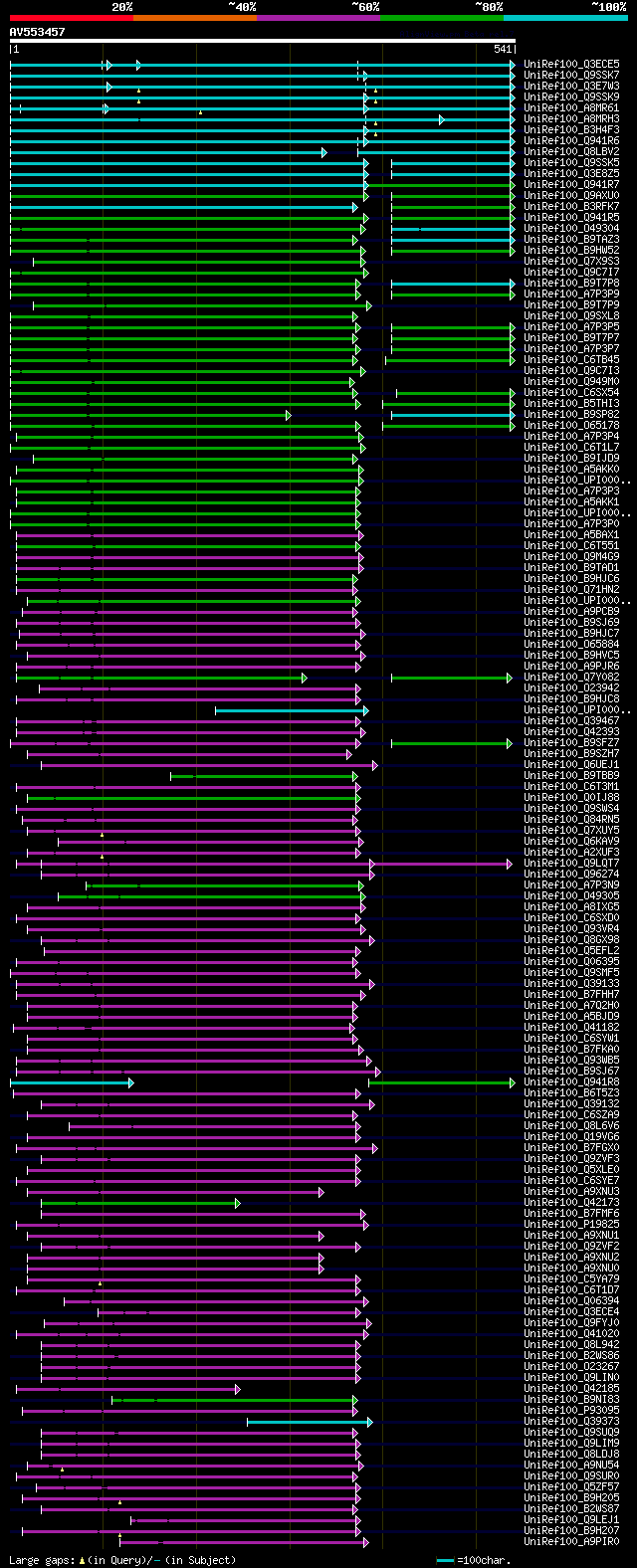Viewport: 637px width, 1568px height.
Task: Select the UniRef100_O65178 label
Action: point(571,426)
